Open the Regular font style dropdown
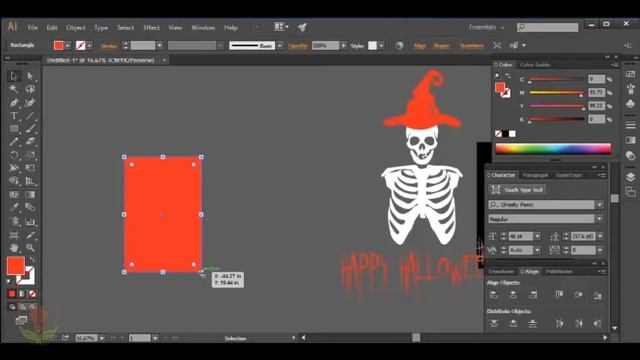The width and height of the screenshot is (640, 360). 599,219
